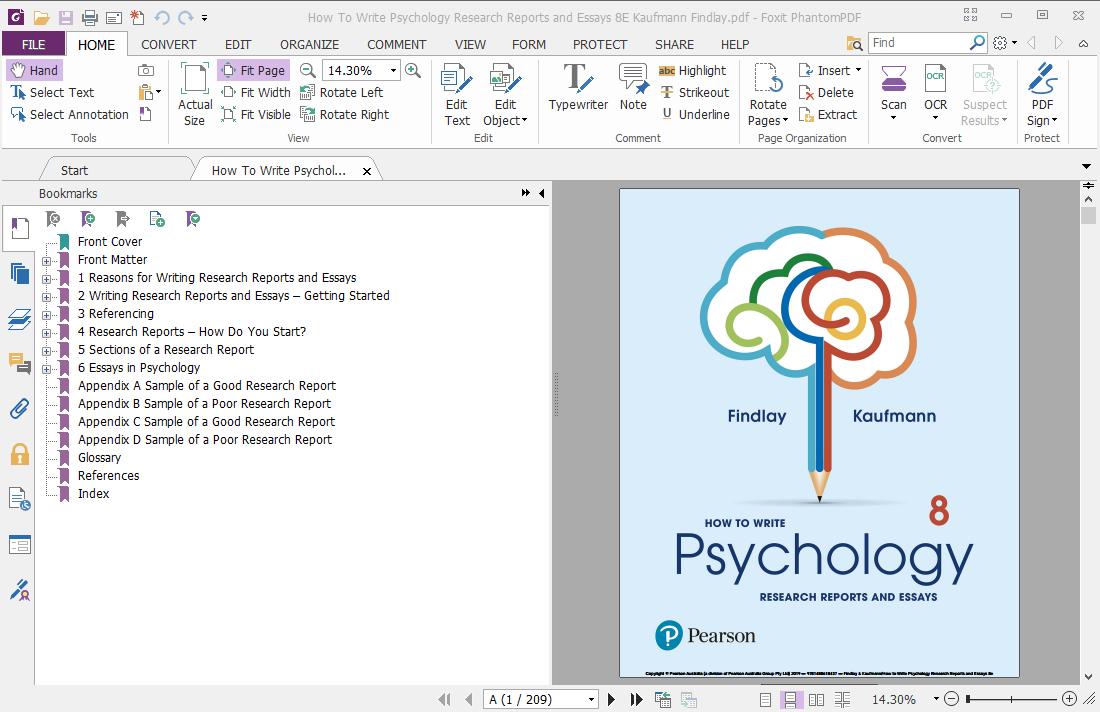
Task: Jump to last page in status bar
Action: click(636, 699)
